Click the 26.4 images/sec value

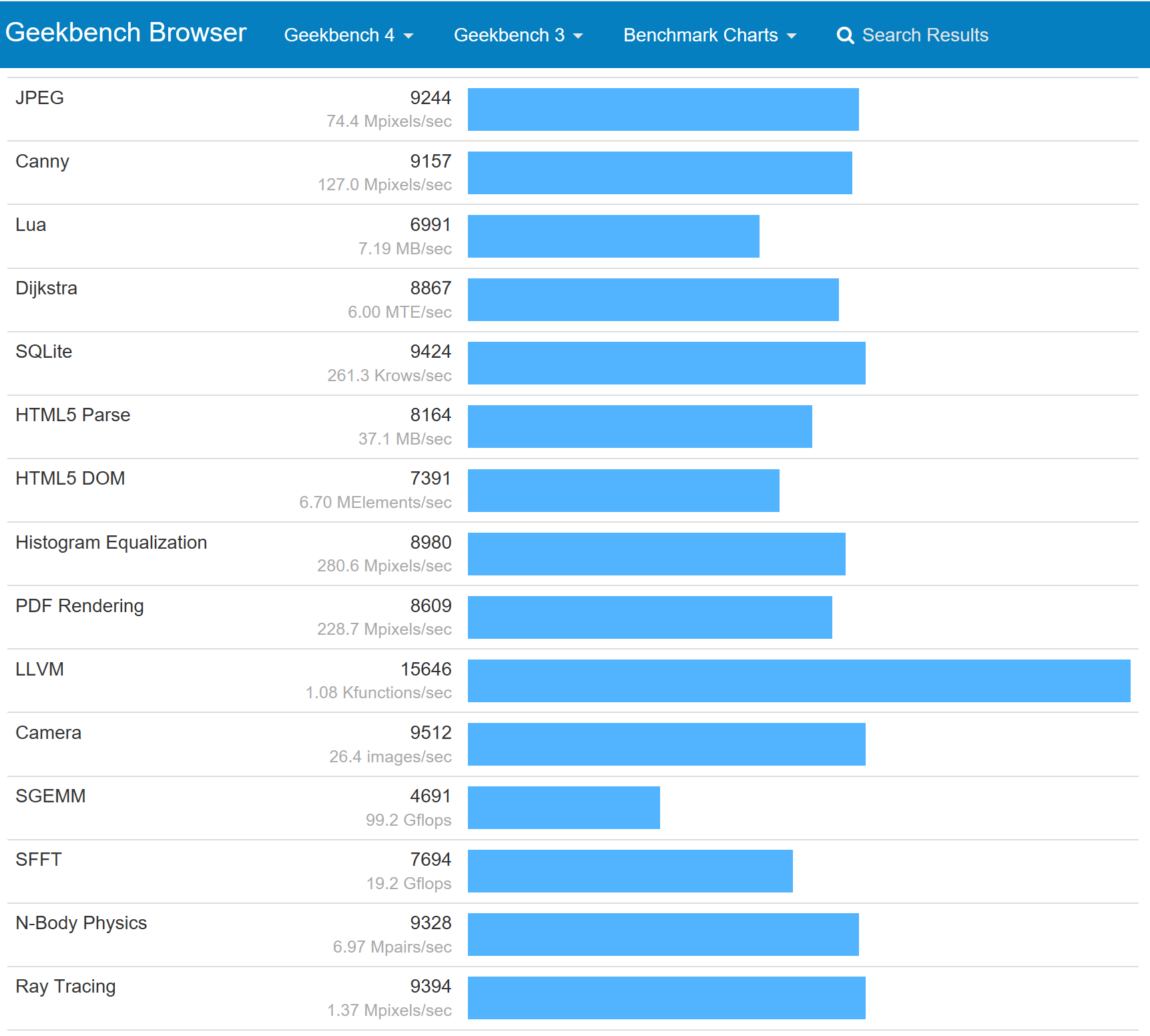[390, 756]
